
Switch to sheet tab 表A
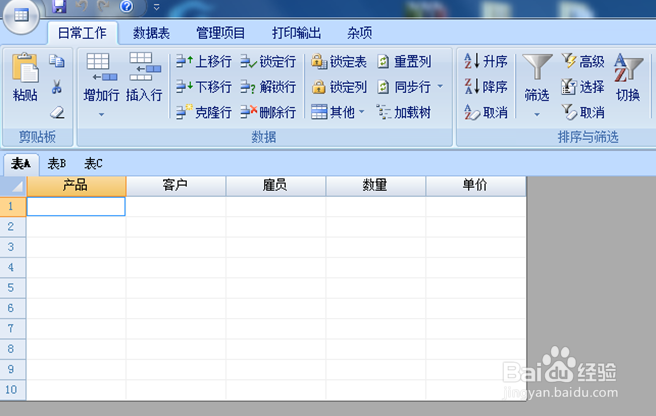(21, 164)
